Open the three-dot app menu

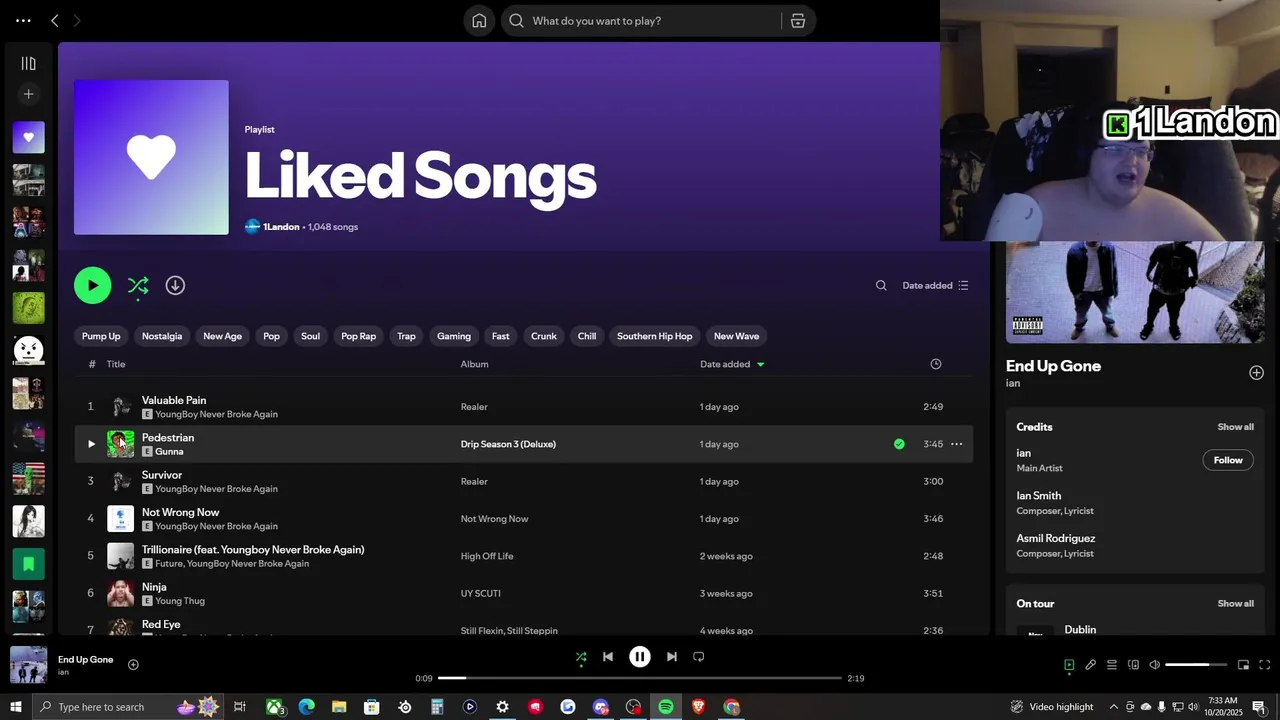[x=23, y=21]
